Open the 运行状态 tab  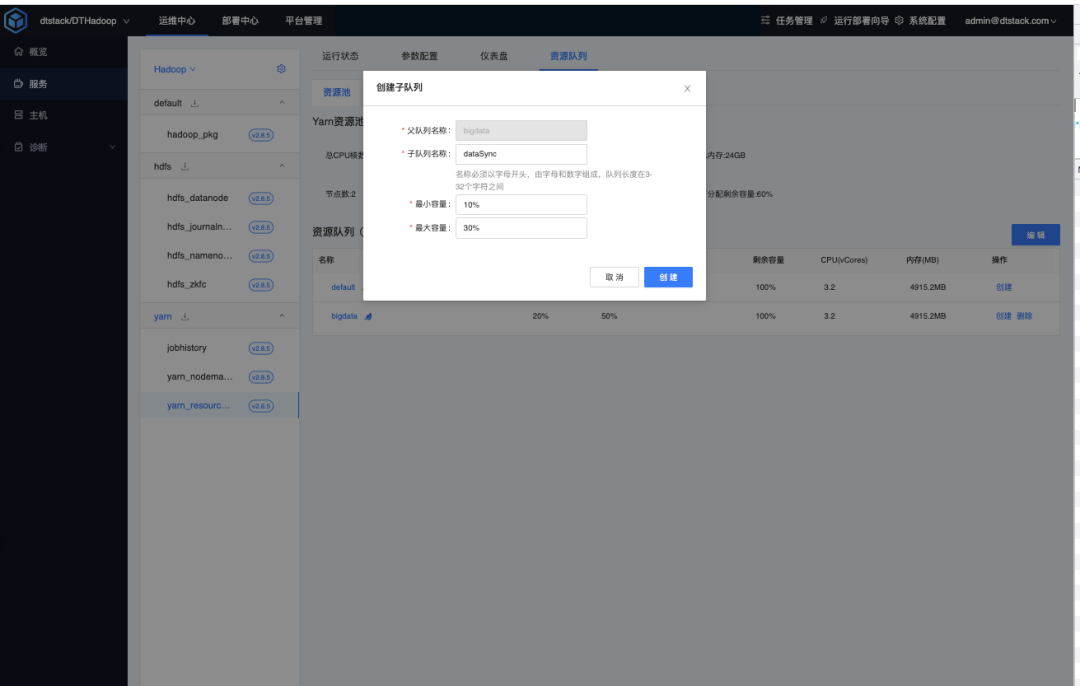(340, 56)
